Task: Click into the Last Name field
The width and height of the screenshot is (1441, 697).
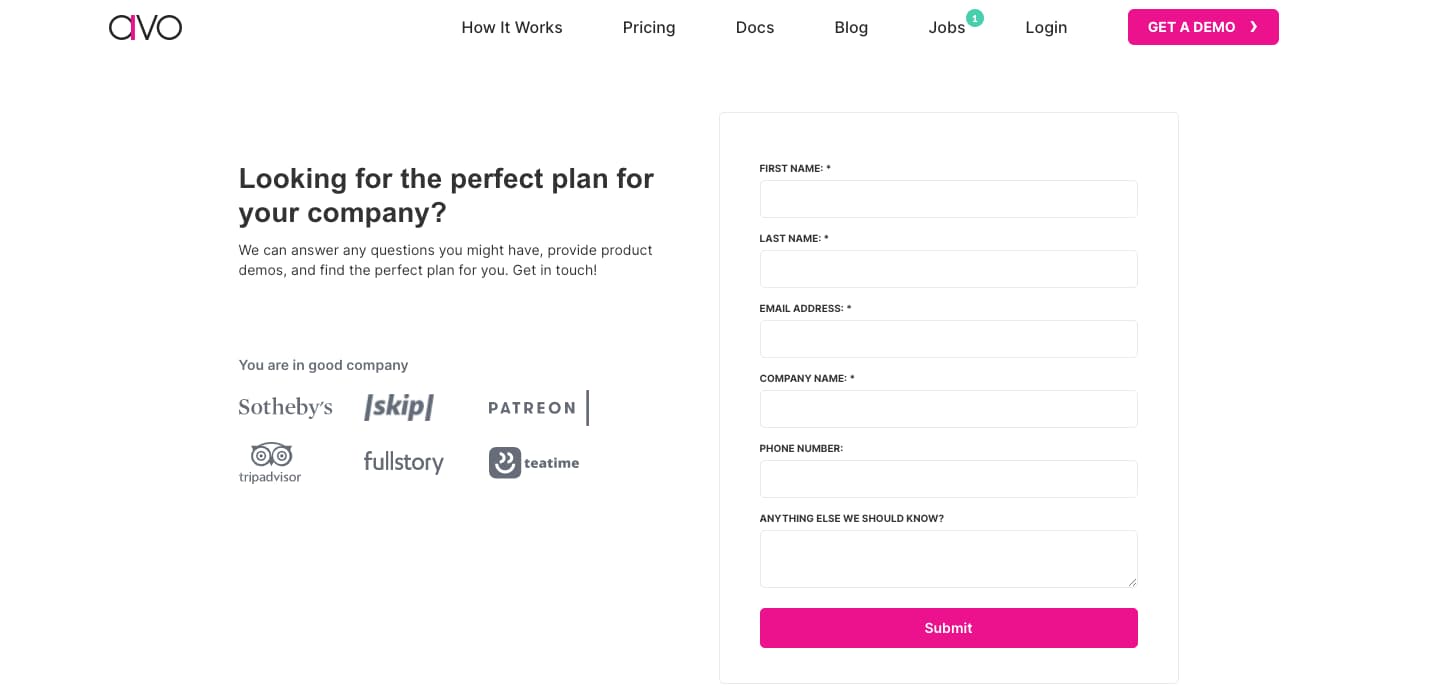Action: pos(948,269)
